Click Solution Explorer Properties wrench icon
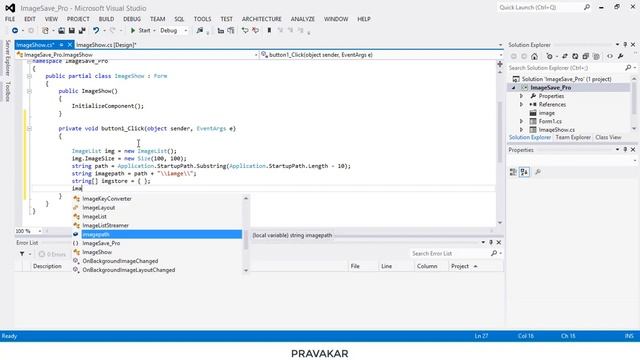The image size is (640, 360). (x=620, y=56)
